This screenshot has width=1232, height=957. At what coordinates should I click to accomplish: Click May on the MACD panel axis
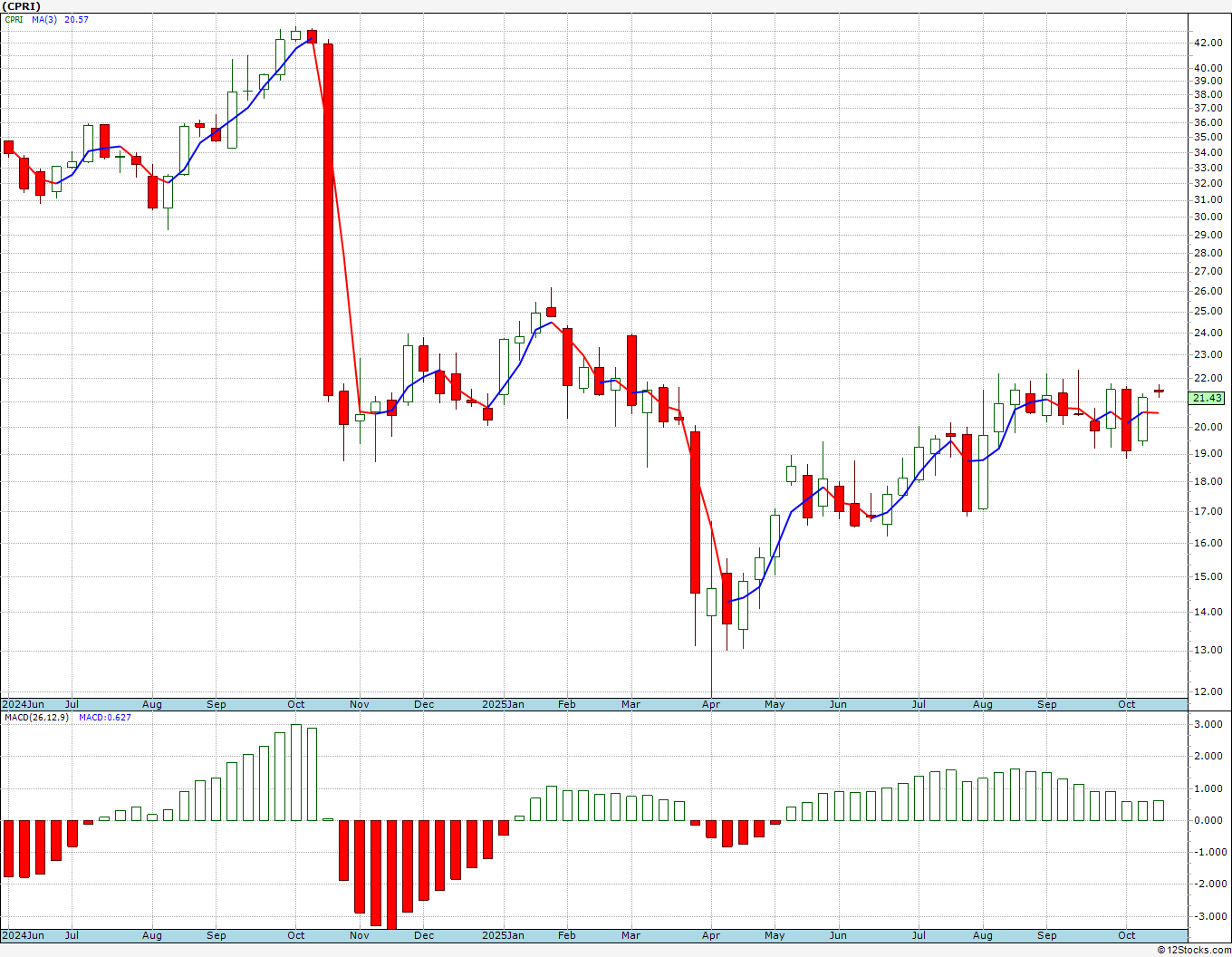775,935
